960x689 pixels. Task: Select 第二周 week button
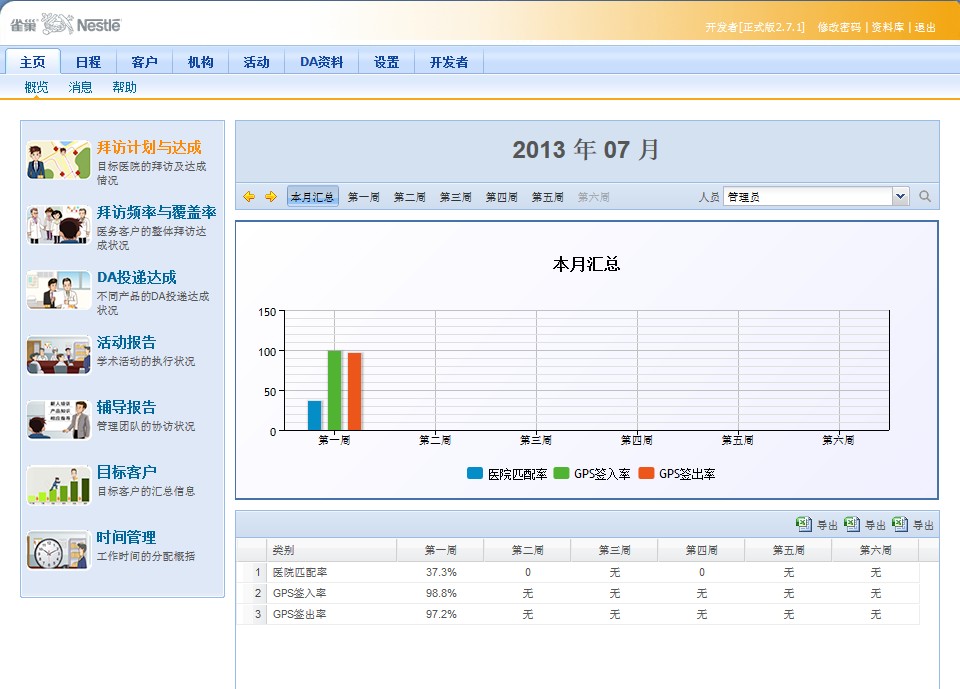[410, 197]
